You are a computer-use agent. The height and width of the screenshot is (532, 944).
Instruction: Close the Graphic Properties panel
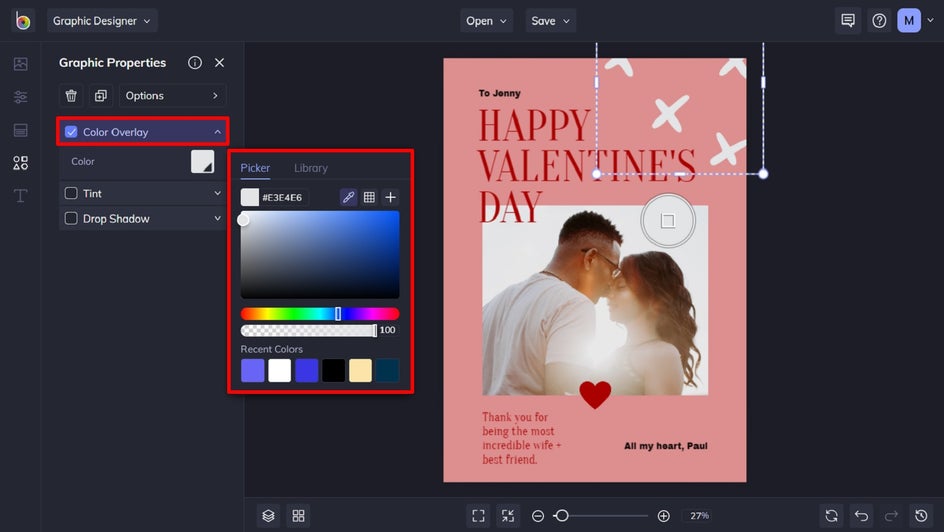(x=220, y=63)
